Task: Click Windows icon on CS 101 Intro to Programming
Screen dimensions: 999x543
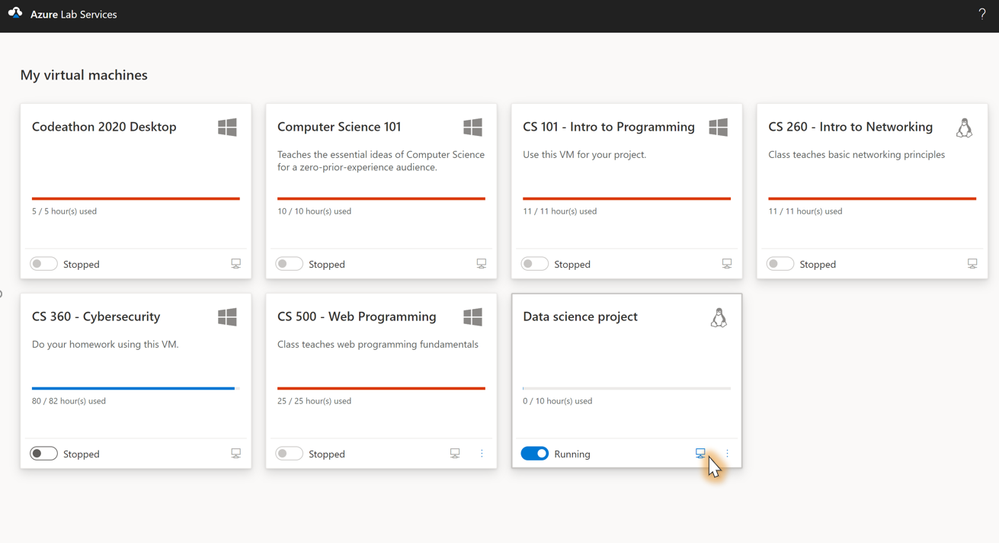Action: (718, 127)
